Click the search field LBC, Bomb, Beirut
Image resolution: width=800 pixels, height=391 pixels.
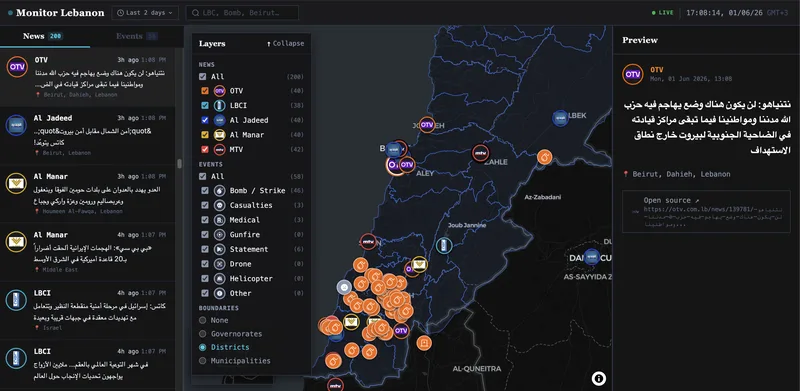pos(242,13)
